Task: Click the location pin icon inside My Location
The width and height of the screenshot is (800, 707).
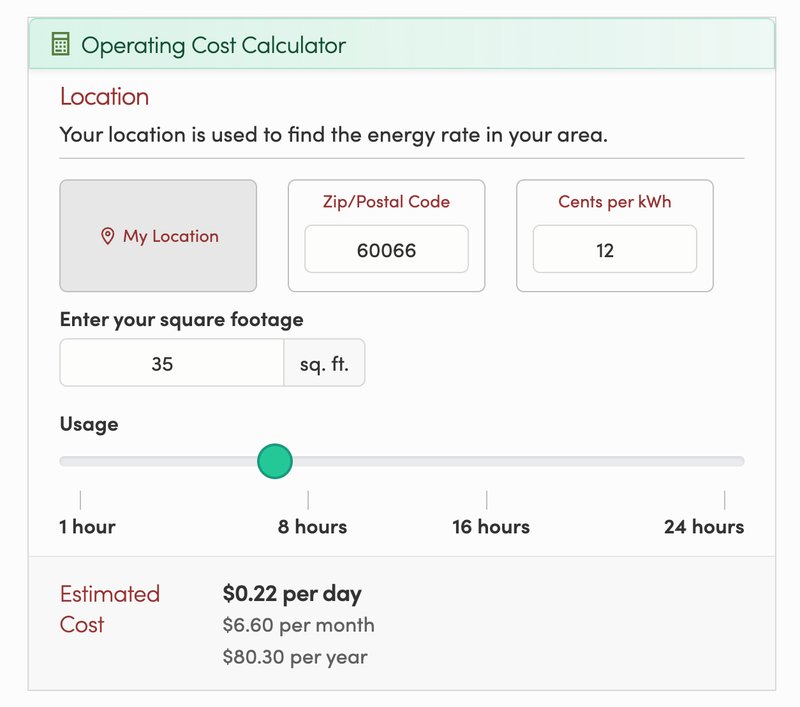Action: [106, 236]
